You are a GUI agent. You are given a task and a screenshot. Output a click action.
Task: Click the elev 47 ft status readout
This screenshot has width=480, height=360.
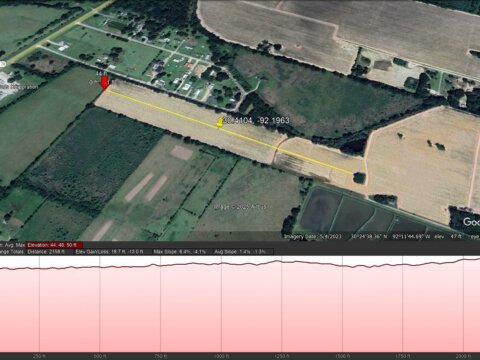tap(449, 236)
